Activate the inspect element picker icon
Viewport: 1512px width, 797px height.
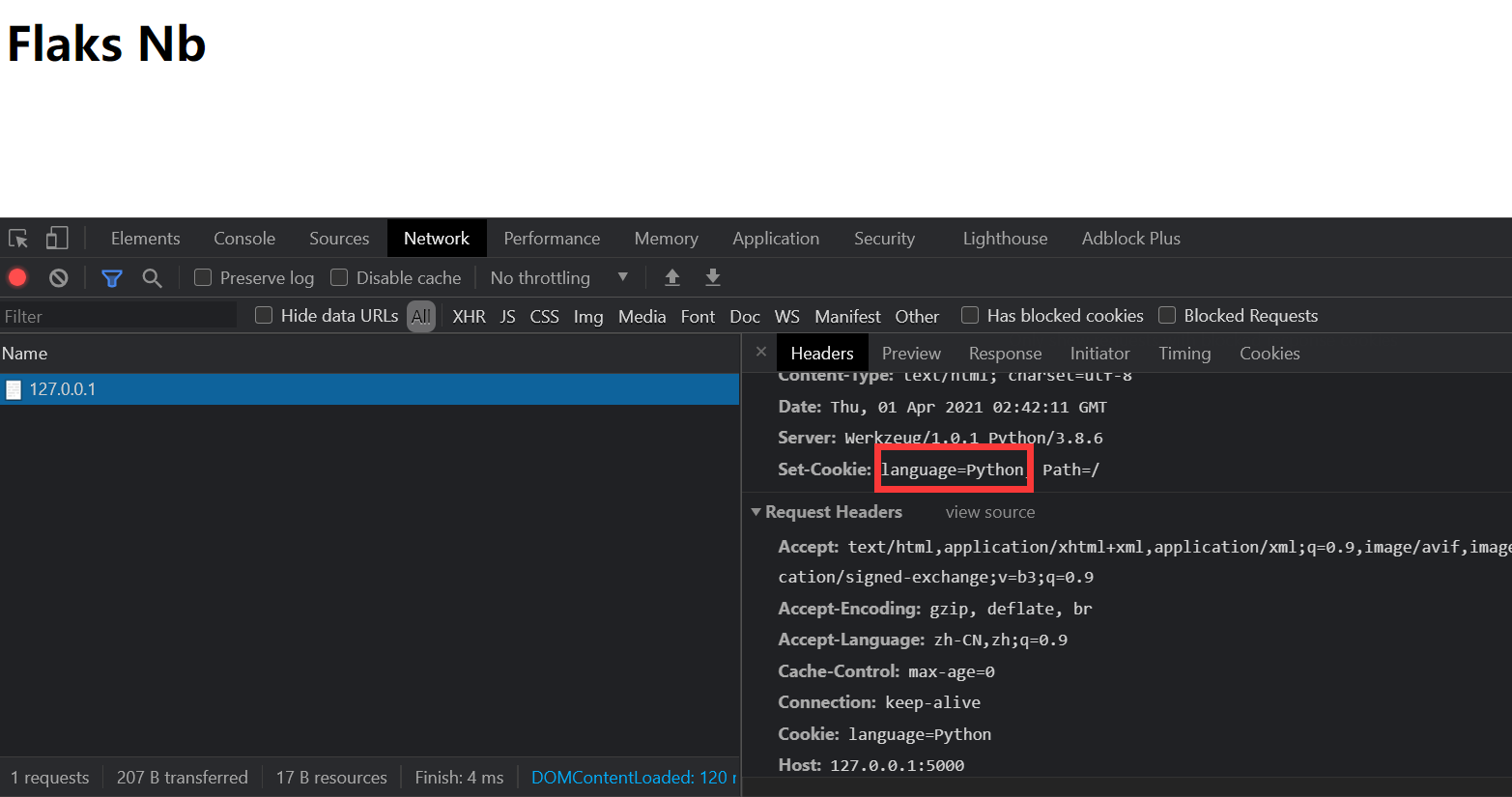18,239
